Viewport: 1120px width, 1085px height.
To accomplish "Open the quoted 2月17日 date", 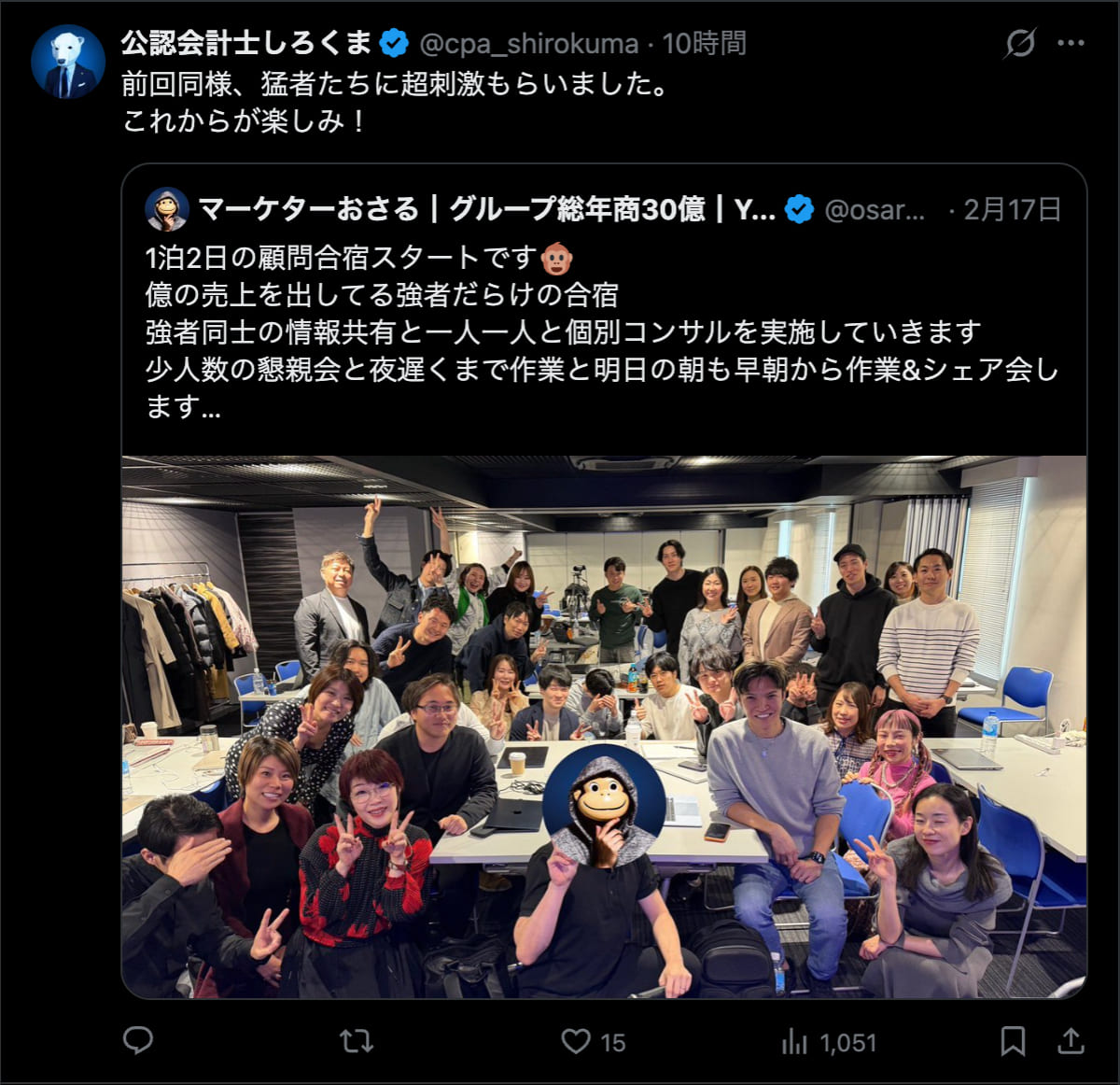I will (1012, 209).
